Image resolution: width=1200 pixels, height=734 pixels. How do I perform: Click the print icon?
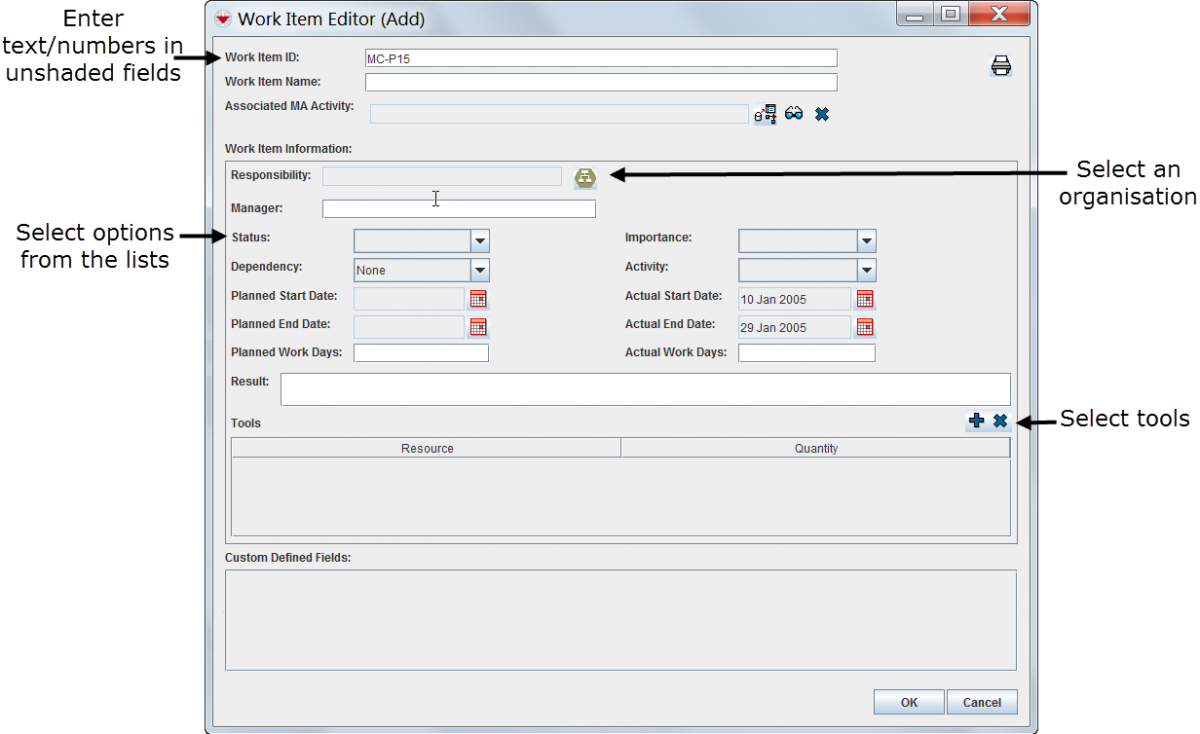[x=1001, y=66]
